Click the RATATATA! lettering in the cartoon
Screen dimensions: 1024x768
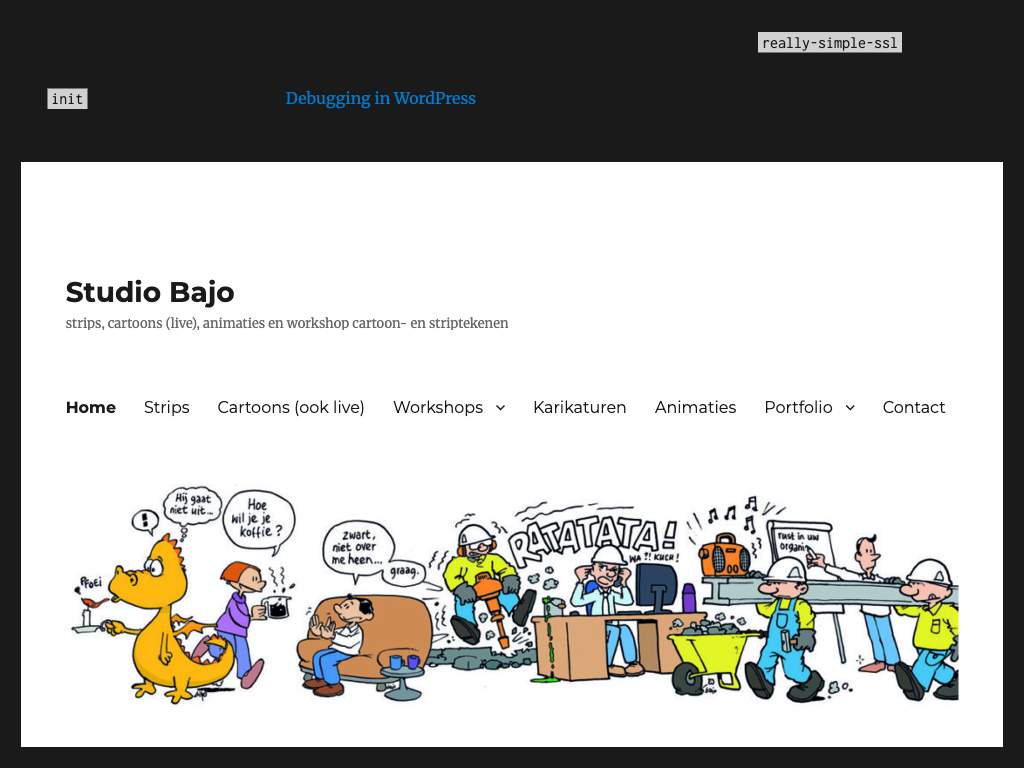click(590, 540)
